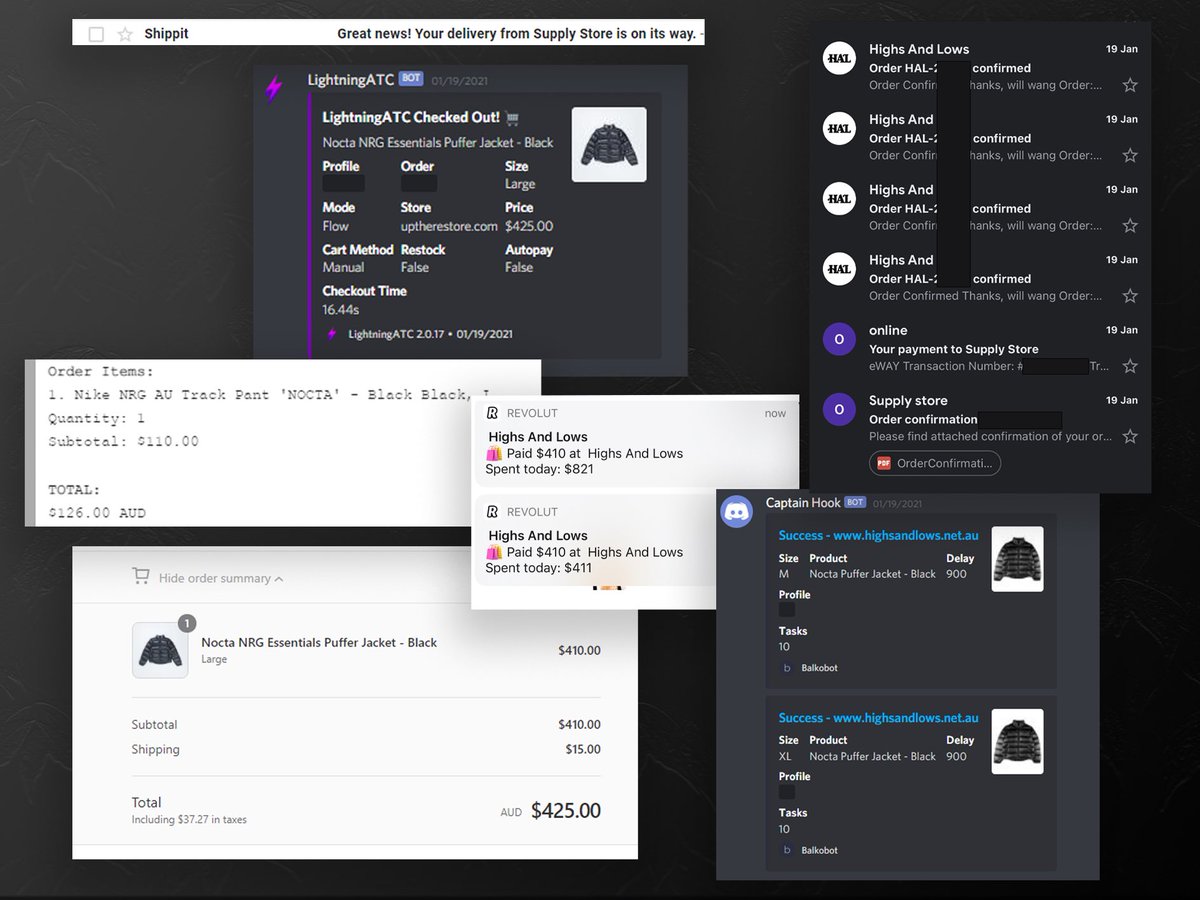Image resolution: width=1200 pixels, height=900 pixels.
Task: Click the small bolt icon beside LightningATC 2.0.17
Action: tap(333, 334)
